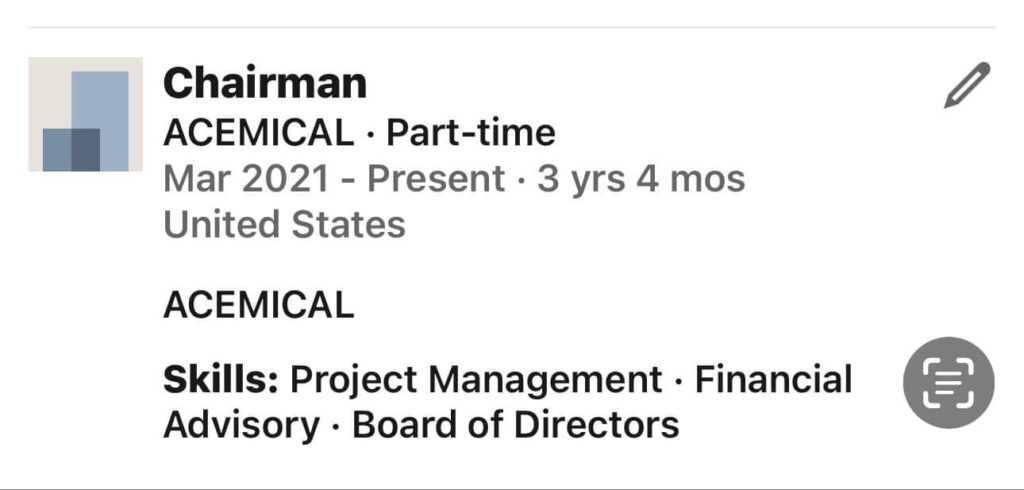Image resolution: width=1024 pixels, height=490 pixels.
Task: Click the dark blue square in logo
Action: (x=71, y=150)
